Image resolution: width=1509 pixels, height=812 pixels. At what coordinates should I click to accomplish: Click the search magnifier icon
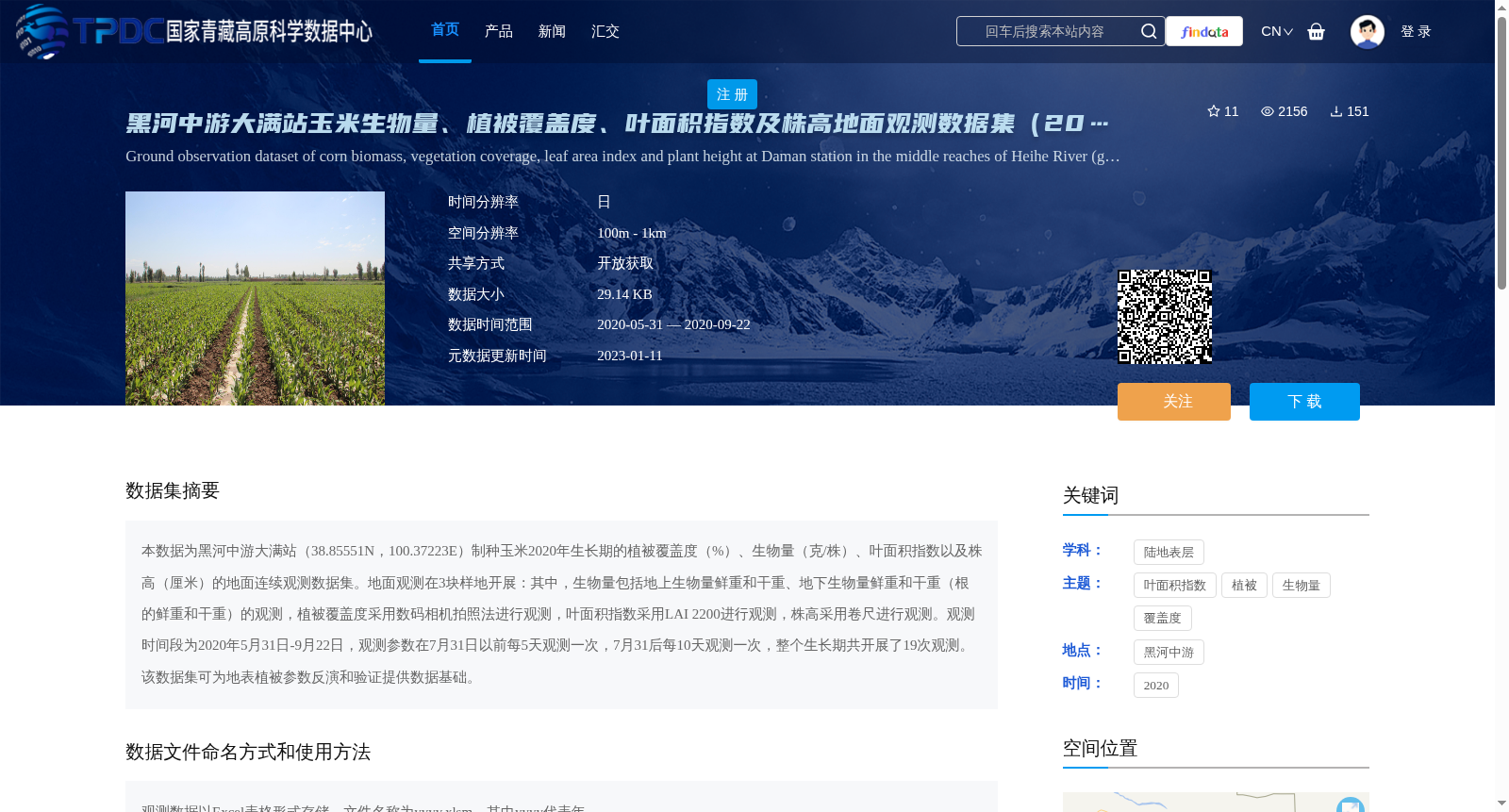click(1149, 31)
